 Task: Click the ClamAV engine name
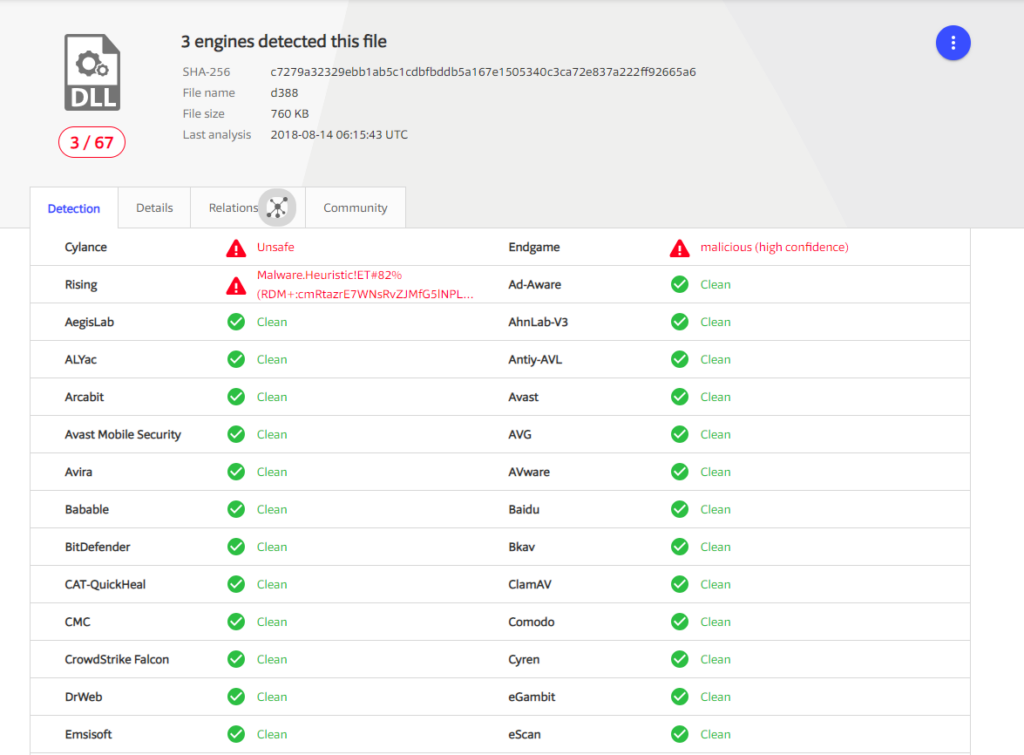530,585
